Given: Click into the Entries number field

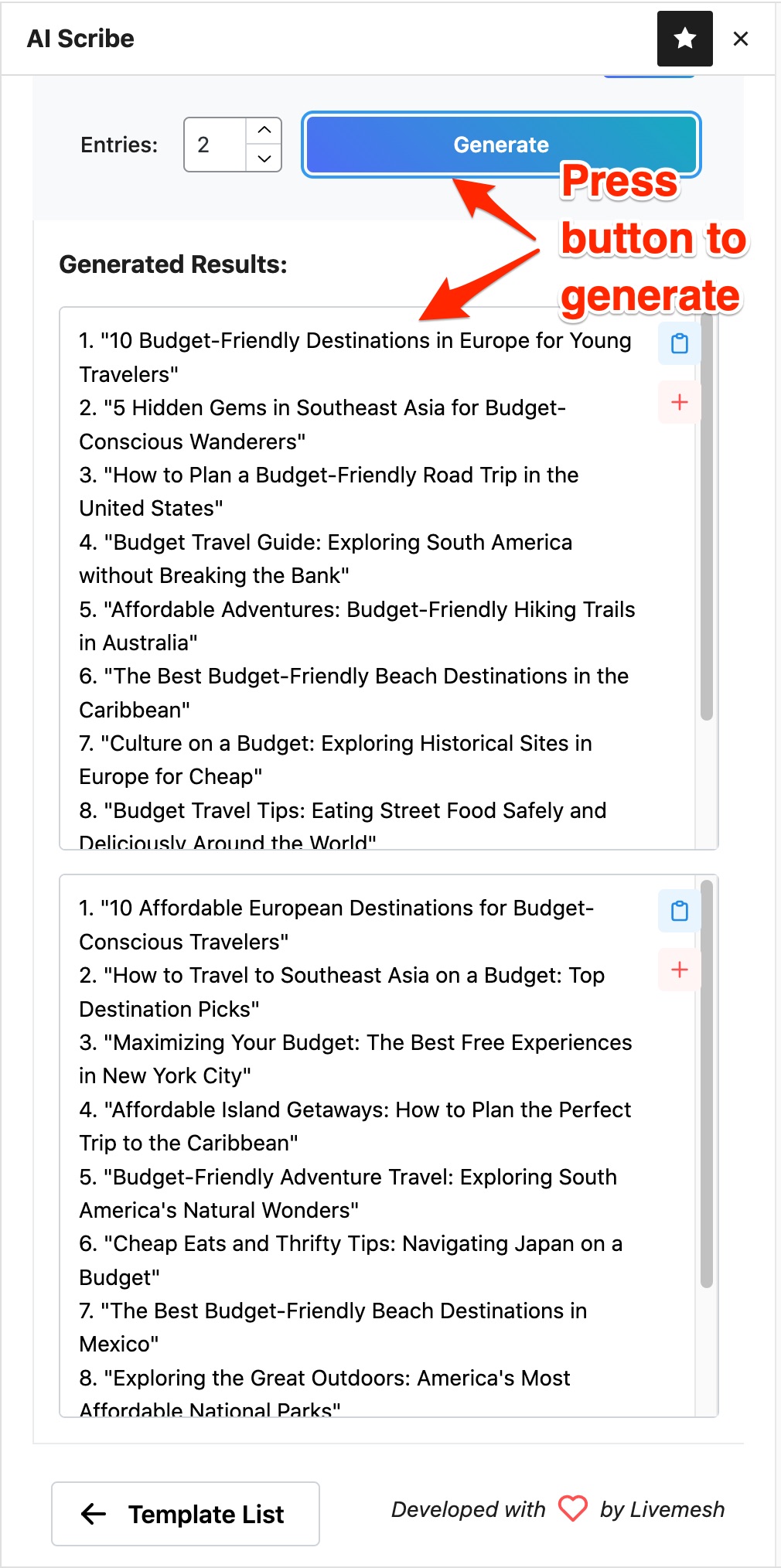Looking at the screenshot, I should point(216,145).
